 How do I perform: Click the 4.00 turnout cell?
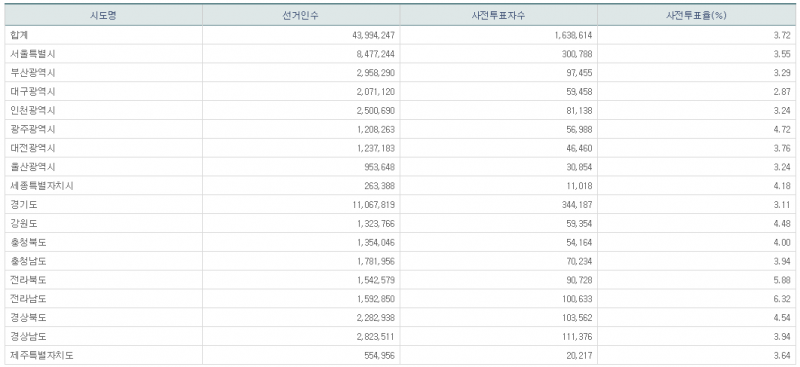pyautogui.click(x=783, y=243)
